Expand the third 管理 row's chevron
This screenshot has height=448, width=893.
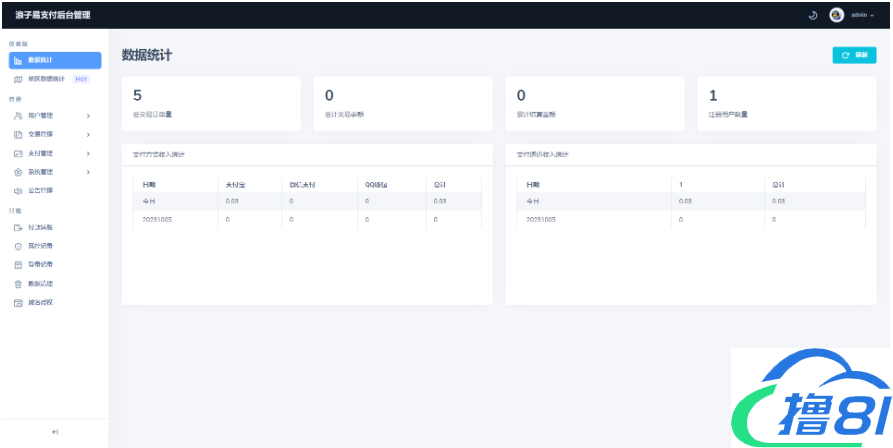tap(88, 153)
